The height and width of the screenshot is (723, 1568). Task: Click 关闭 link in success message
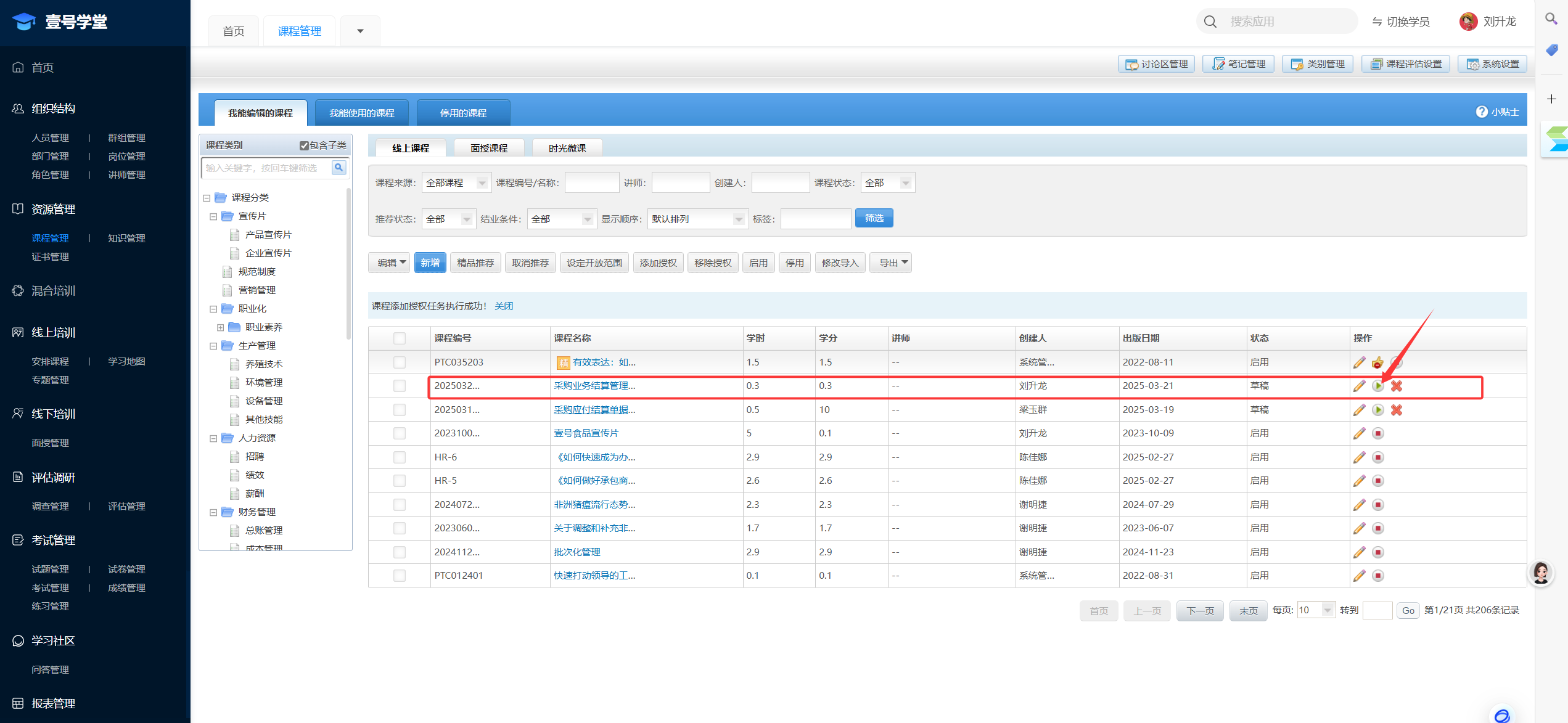(x=503, y=306)
